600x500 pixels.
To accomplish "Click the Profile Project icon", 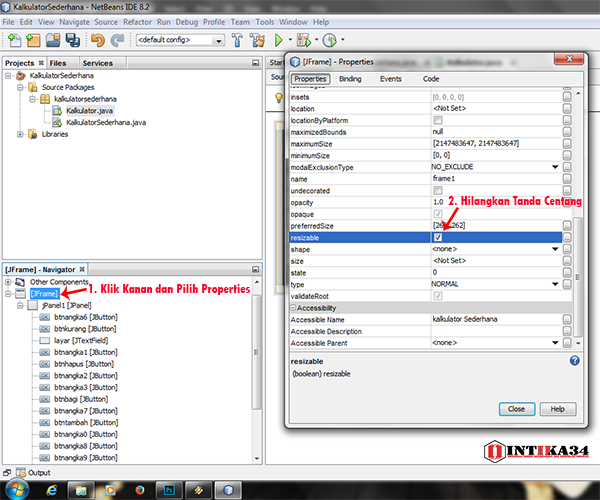I will pyautogui.click(x=330, y=40).
